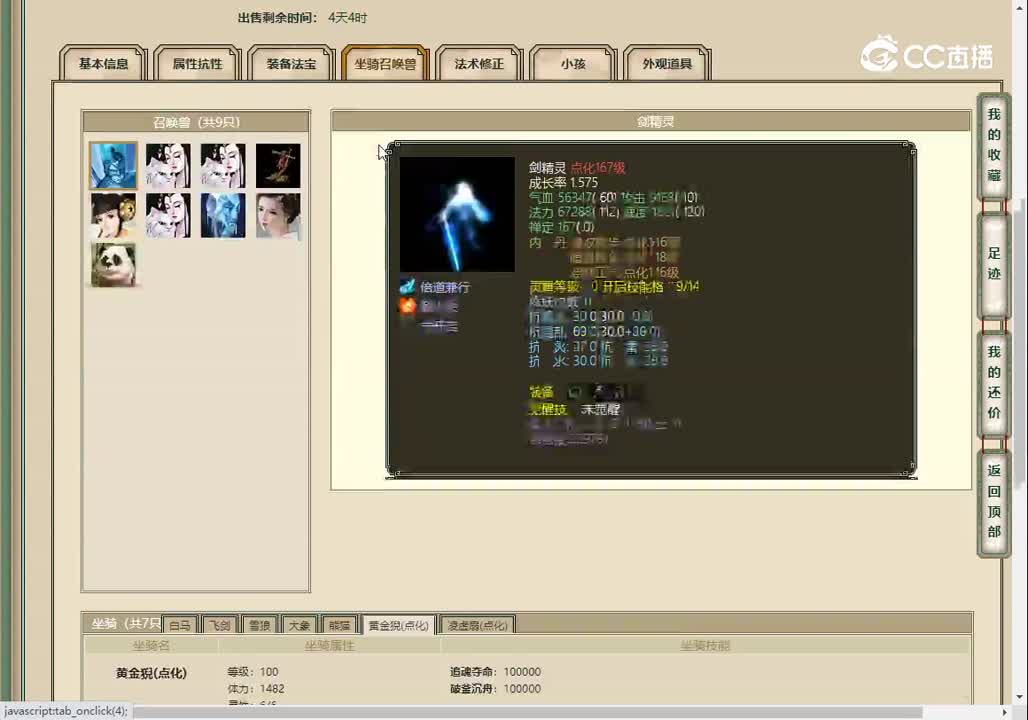
Task: Click the horizontal scrollbar at the bottom
Action: pyautogui.click(x=528, y=712)
